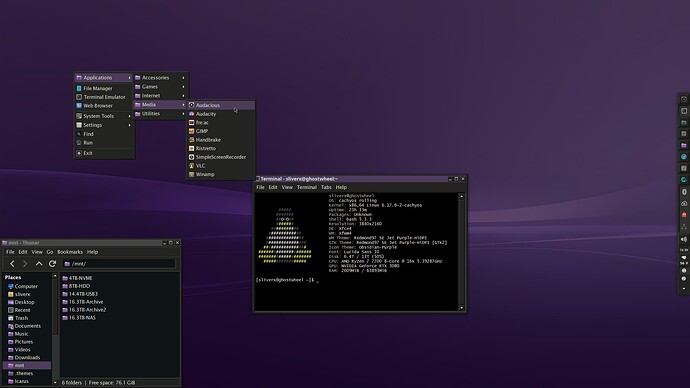Viewport: 690px width, 388px height.
Task: Open Handbrake from the Media submenu
Action: [x=221, y=139]
